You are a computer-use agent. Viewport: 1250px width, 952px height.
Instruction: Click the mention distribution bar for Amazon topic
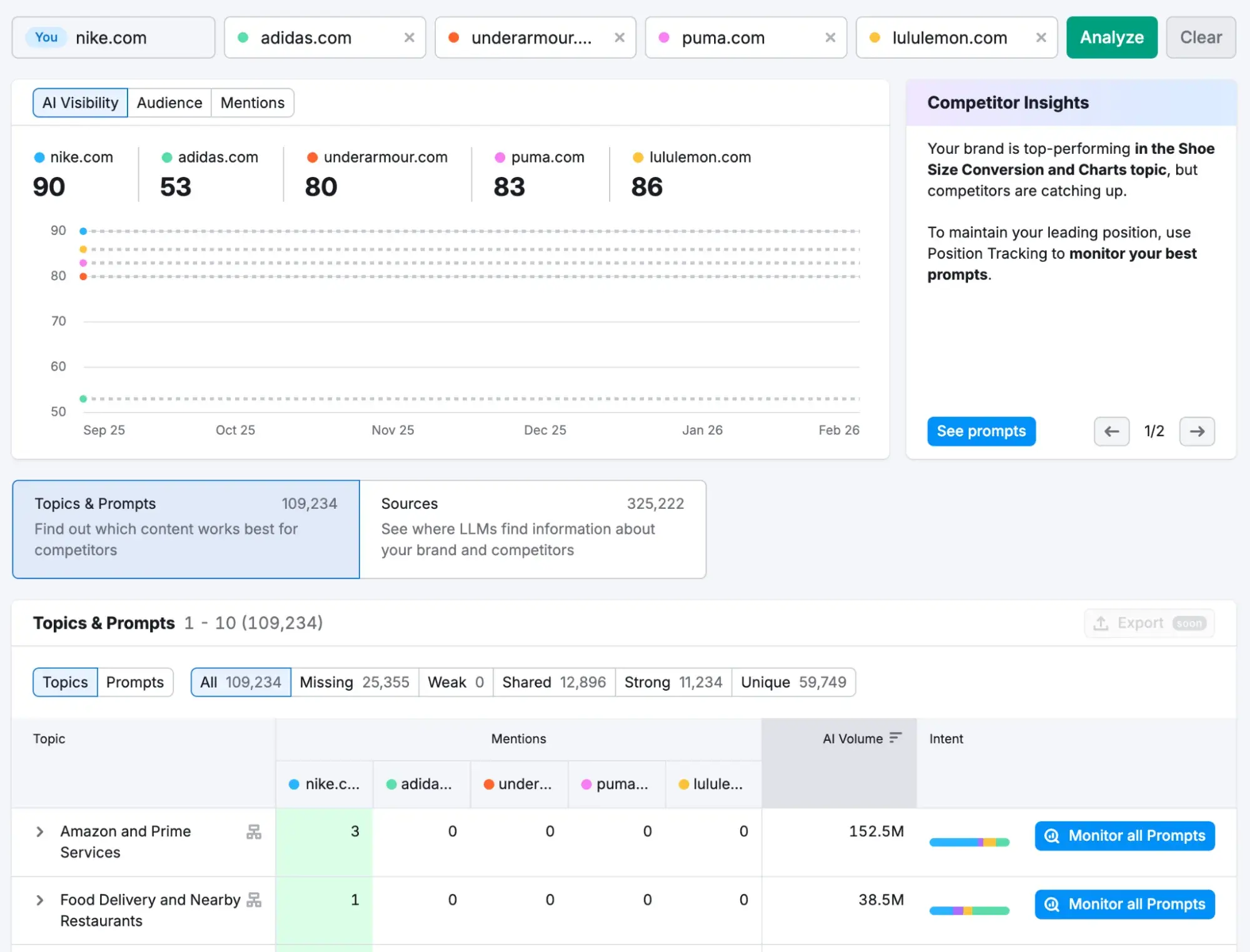tap(969, 842)
